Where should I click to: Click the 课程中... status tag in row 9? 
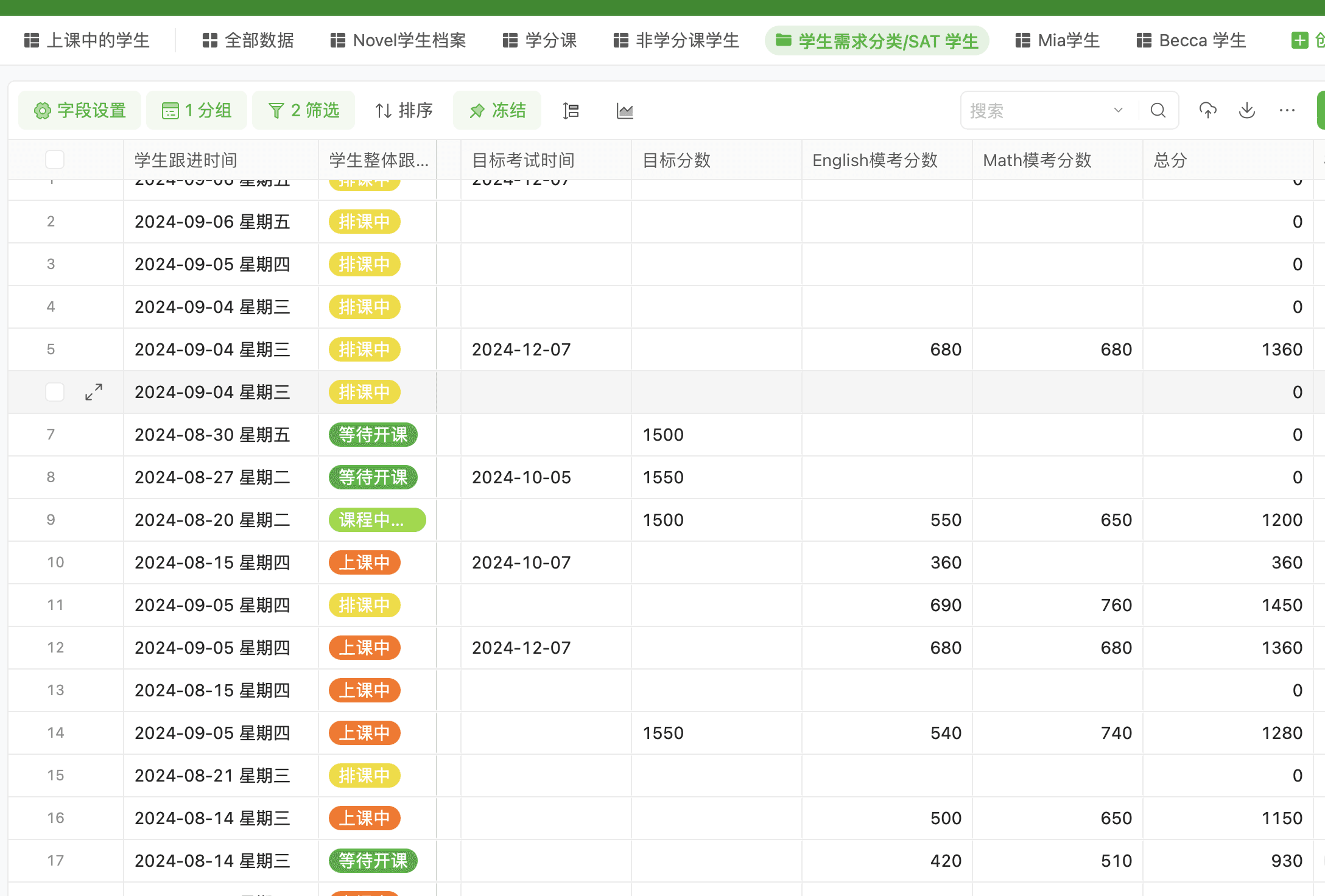377,520
